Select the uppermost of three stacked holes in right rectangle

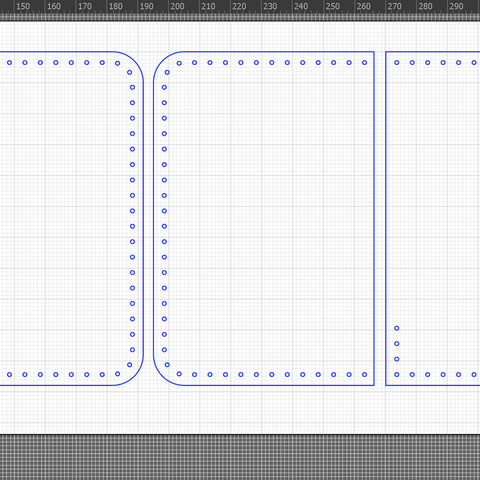coord(397,328)
